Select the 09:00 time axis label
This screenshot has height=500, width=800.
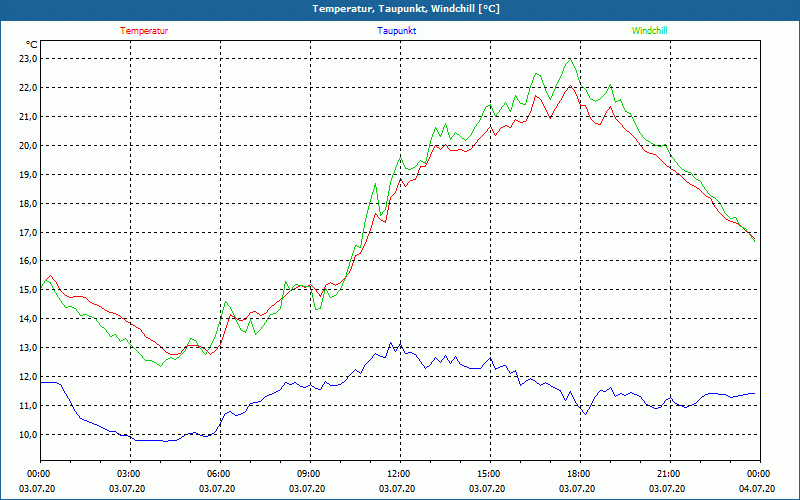click(x=309, y=474)
